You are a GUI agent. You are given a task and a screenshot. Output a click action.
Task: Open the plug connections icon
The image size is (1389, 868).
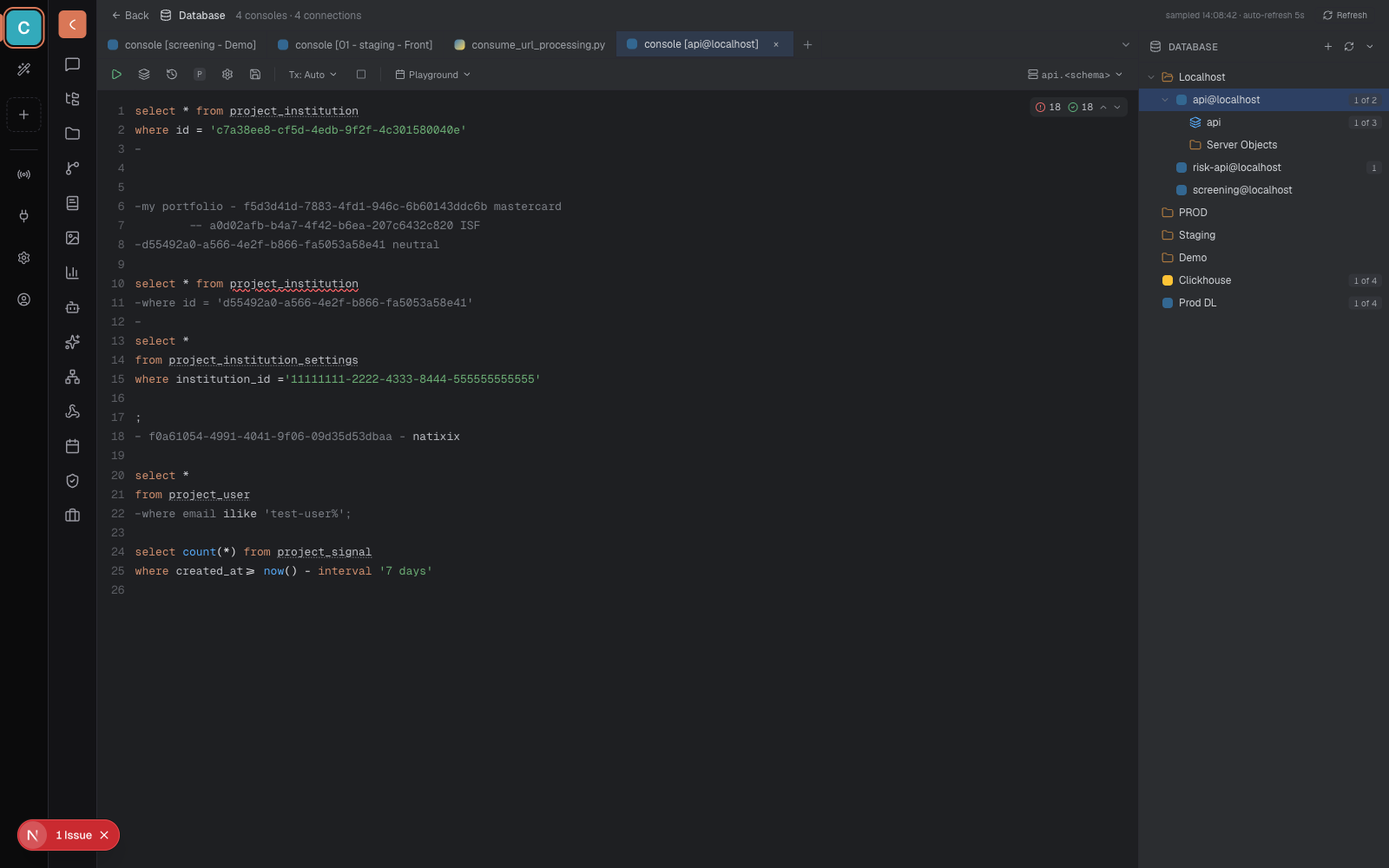pos(23,216)
